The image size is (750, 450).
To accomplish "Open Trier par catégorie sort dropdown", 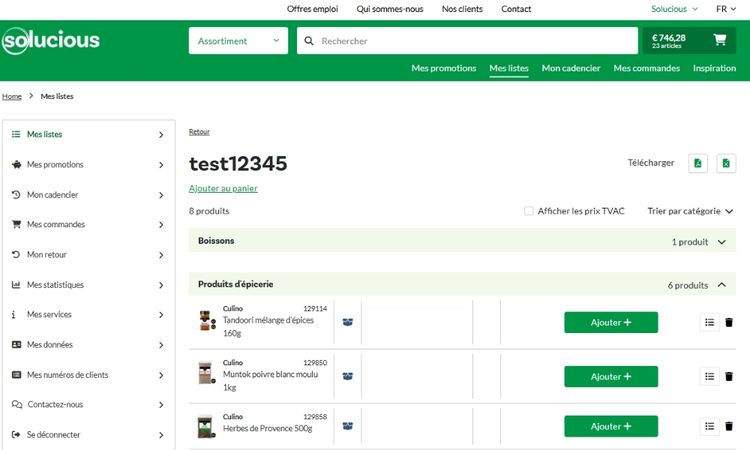I will 690,211.
